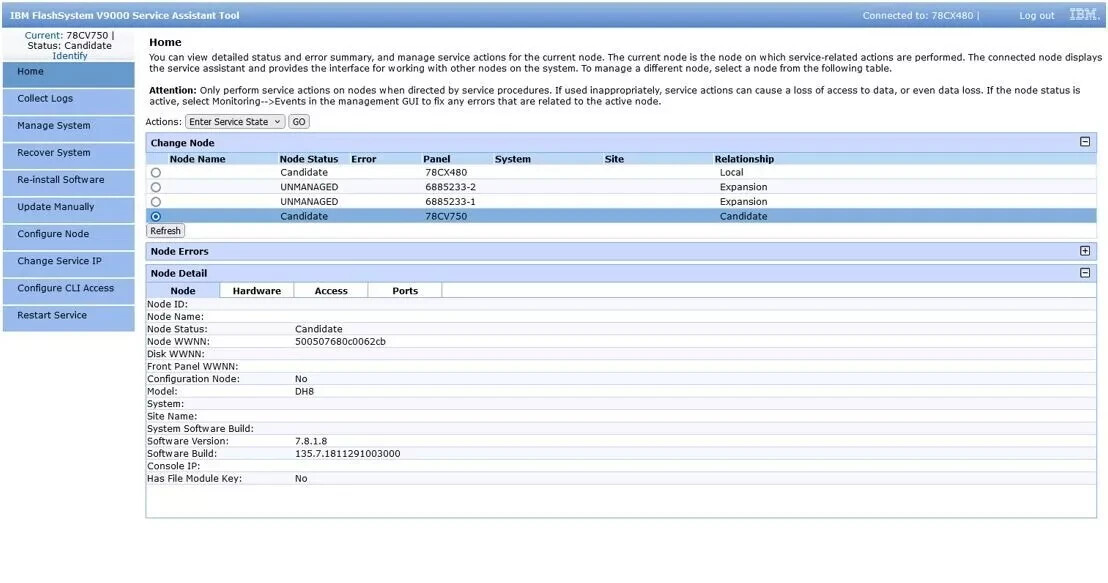
Task: Select radio button for node 6885233-1
Action: [x=155, y=201]
